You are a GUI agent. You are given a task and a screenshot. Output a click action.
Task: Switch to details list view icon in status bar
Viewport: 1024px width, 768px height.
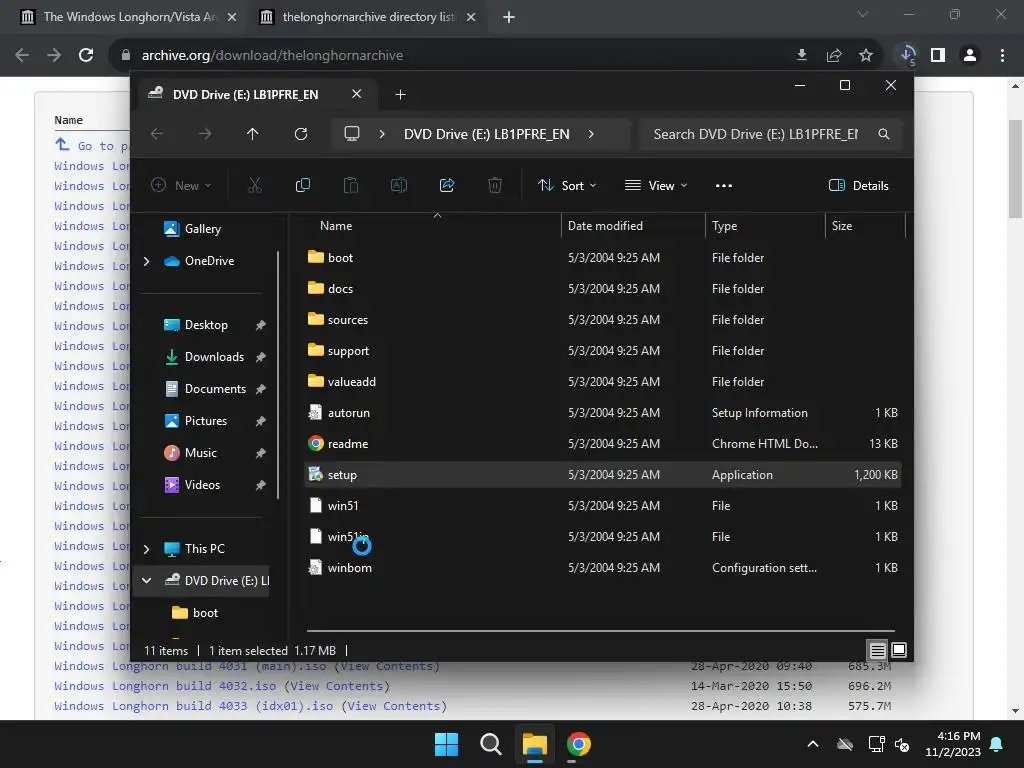[877, 650]
